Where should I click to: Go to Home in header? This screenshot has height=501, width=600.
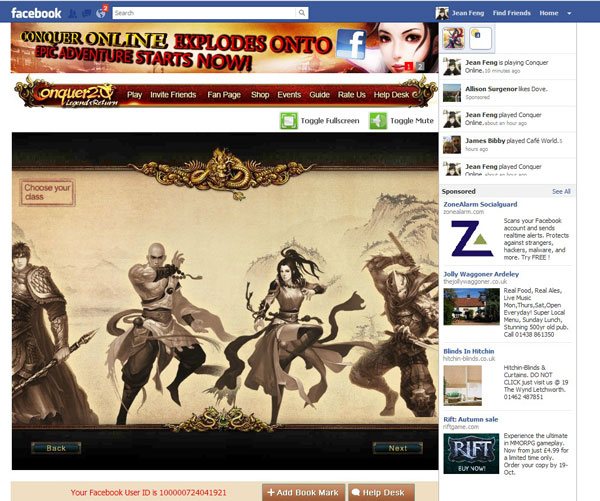[549, 13]
